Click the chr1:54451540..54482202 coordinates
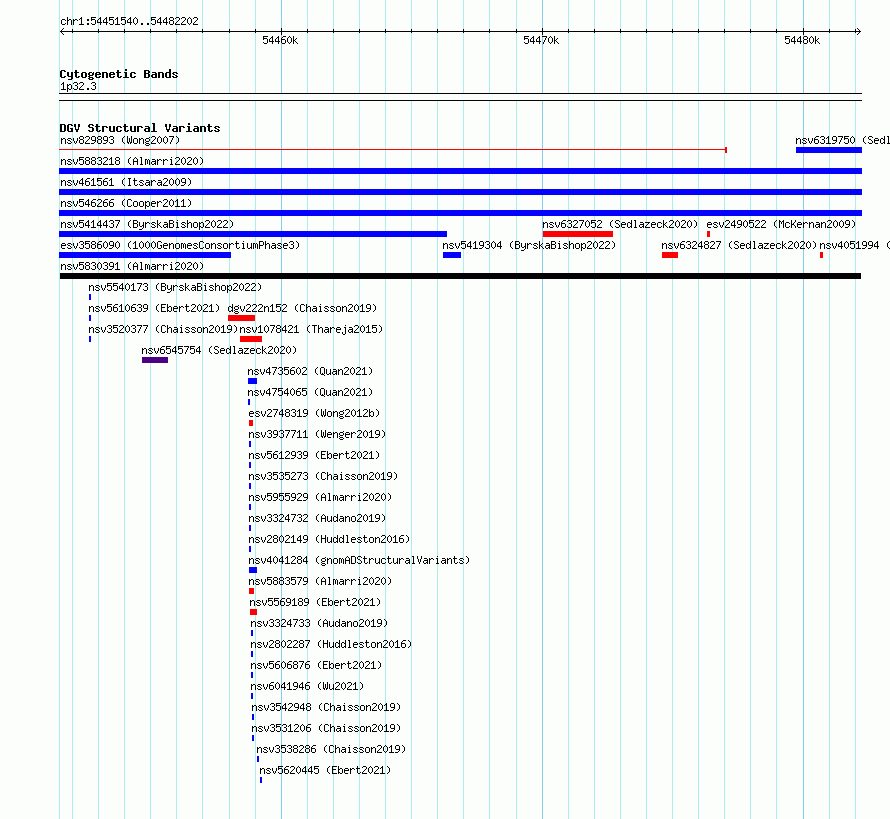 click(x=129, y=21)
